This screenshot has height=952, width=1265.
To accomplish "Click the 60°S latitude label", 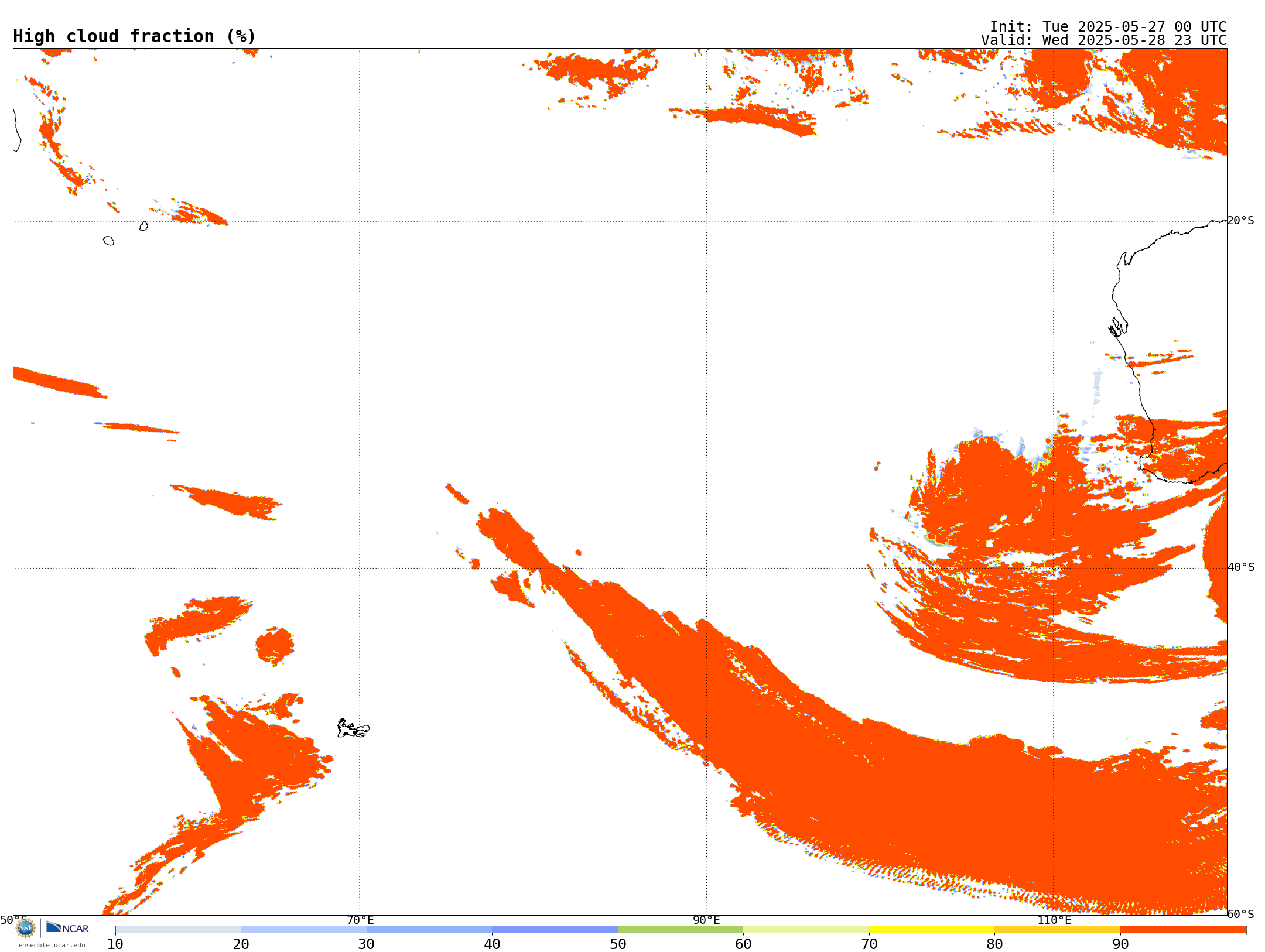I will [x=1240, y=914].
